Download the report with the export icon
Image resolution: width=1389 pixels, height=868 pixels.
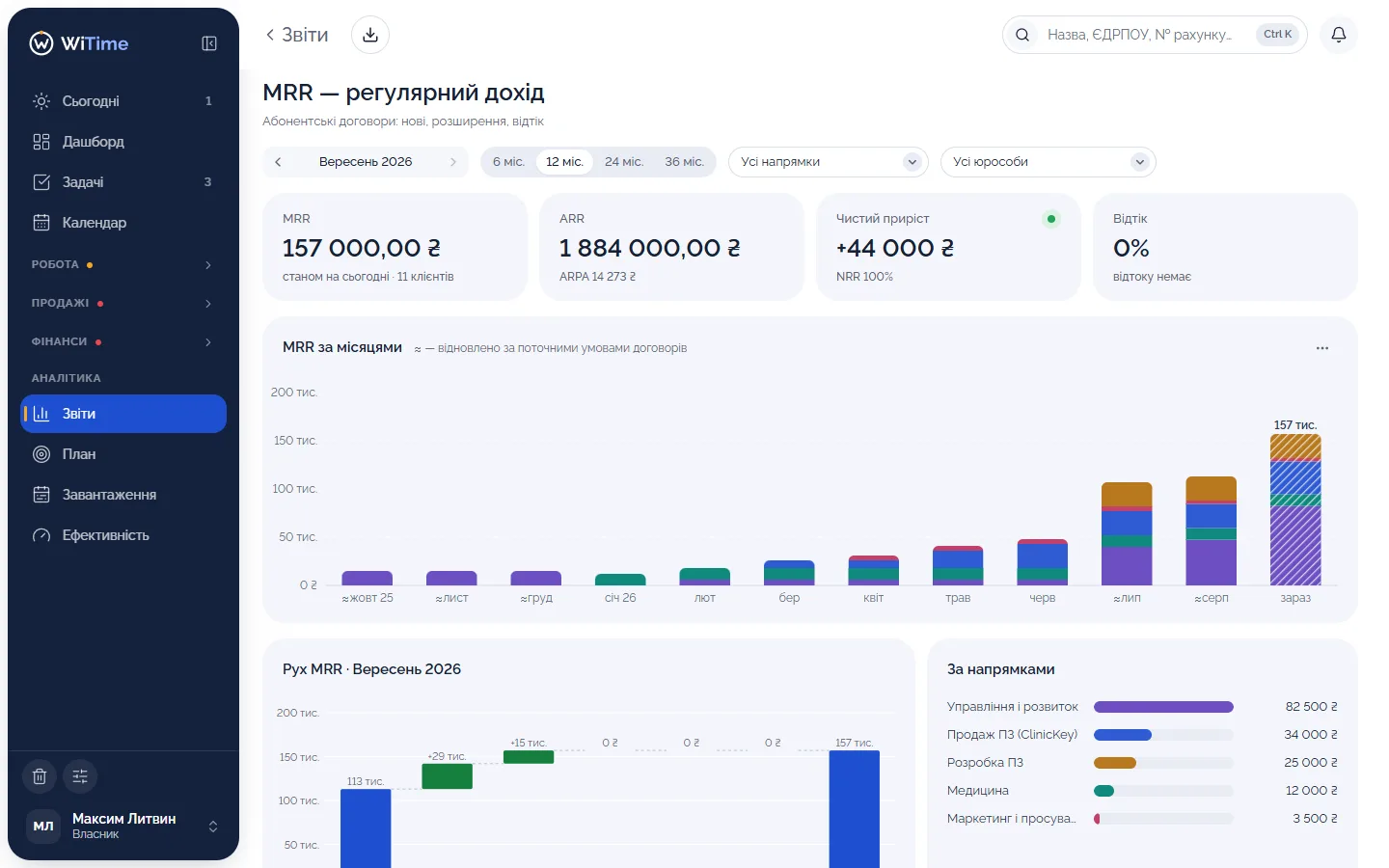point(370,35)
